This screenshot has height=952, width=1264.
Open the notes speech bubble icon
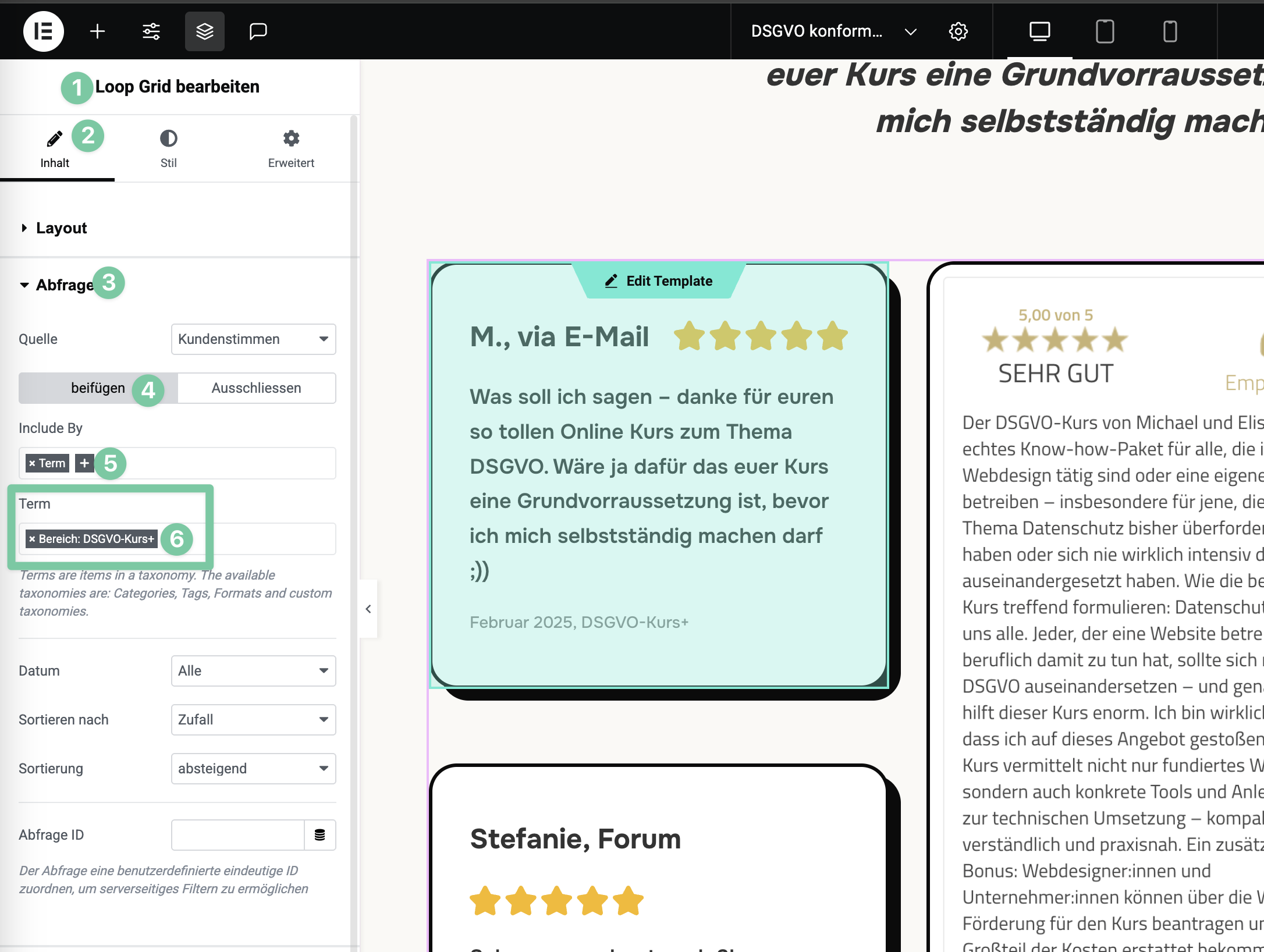(258, 31)
